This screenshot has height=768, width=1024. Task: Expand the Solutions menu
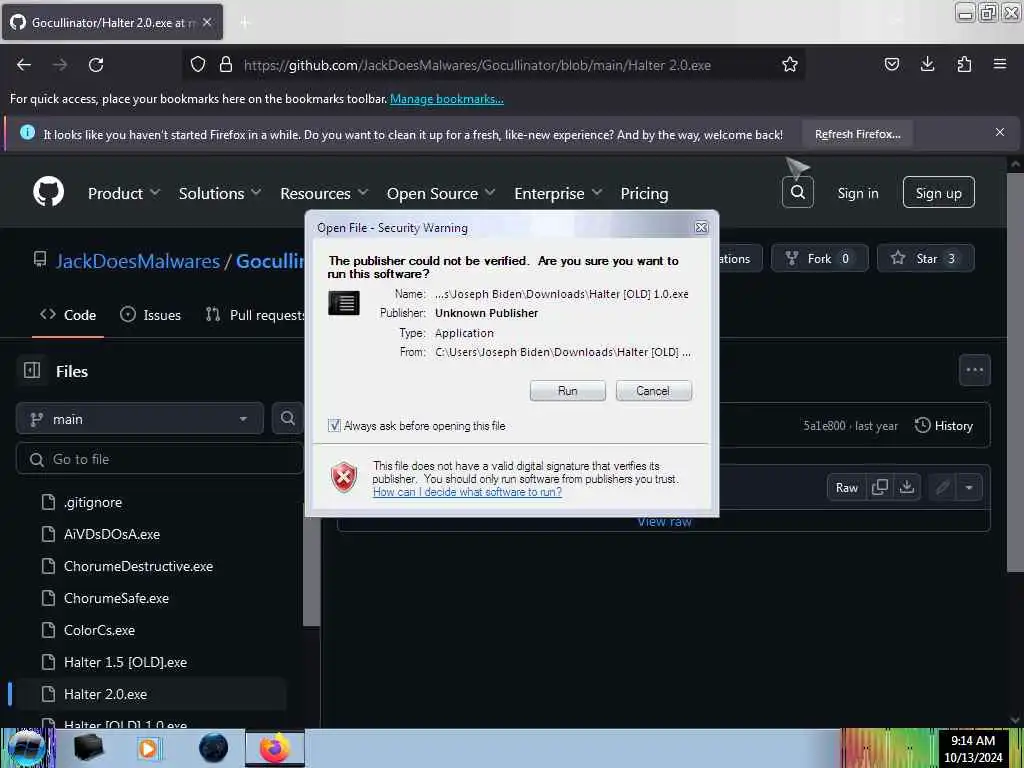(219, 193)
